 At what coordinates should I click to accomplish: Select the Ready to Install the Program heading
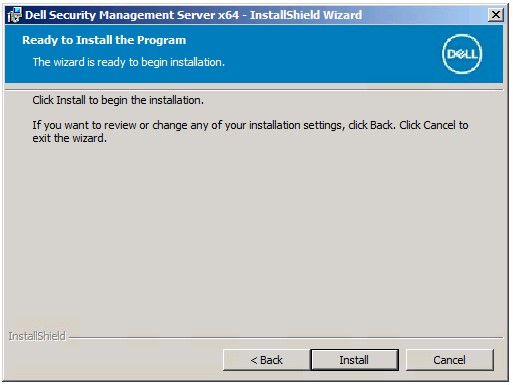104,40
